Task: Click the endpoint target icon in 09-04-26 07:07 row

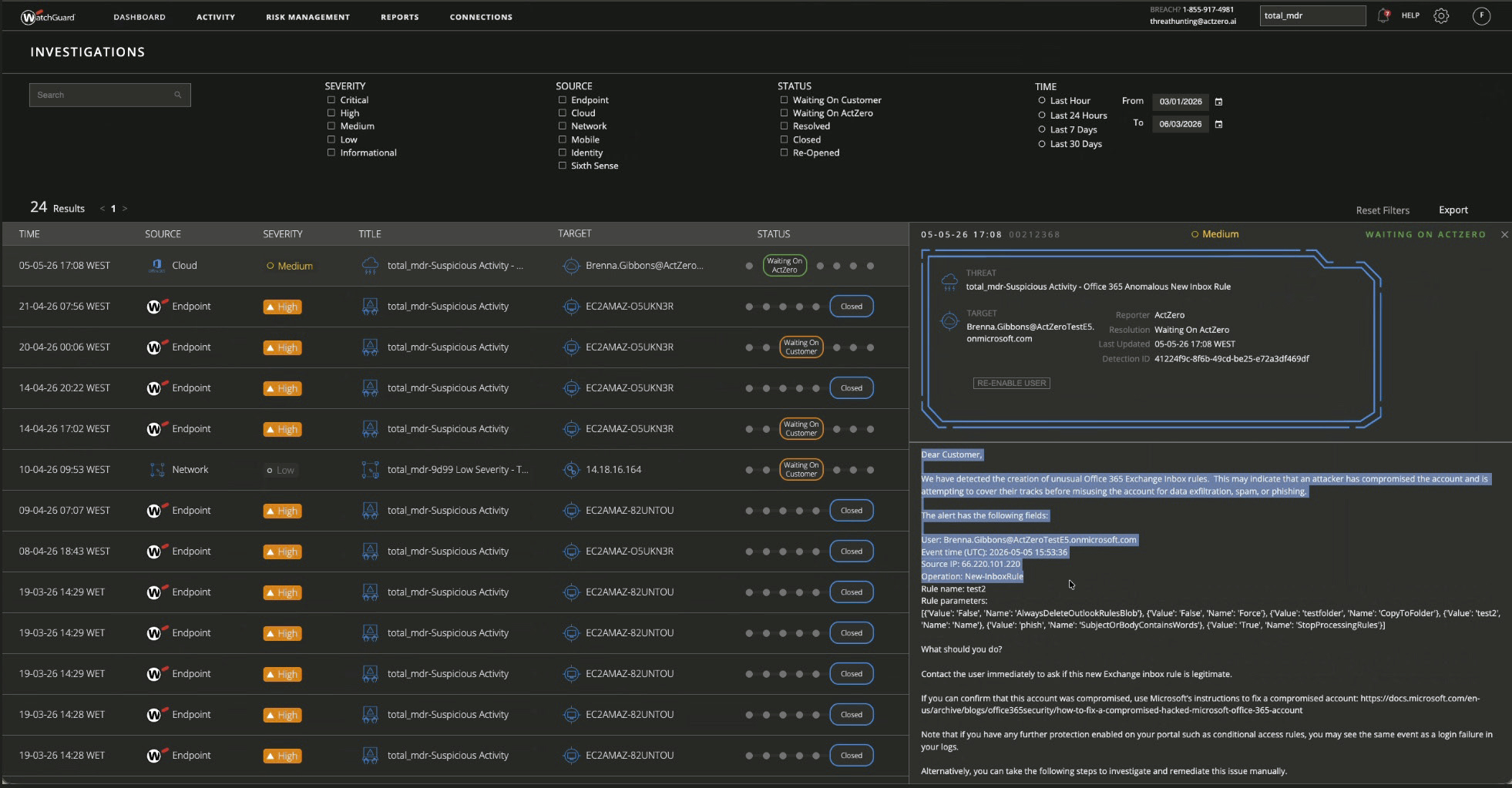Action: pos(571,511)
